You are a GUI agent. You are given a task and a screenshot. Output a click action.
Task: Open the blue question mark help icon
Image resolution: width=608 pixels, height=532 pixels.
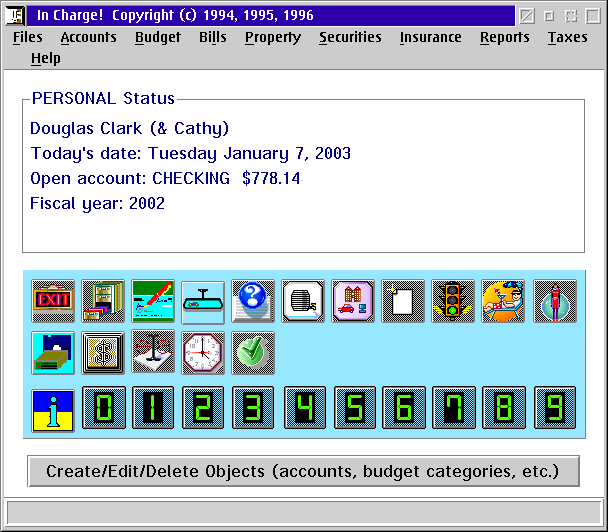click(x=253, y=301)
